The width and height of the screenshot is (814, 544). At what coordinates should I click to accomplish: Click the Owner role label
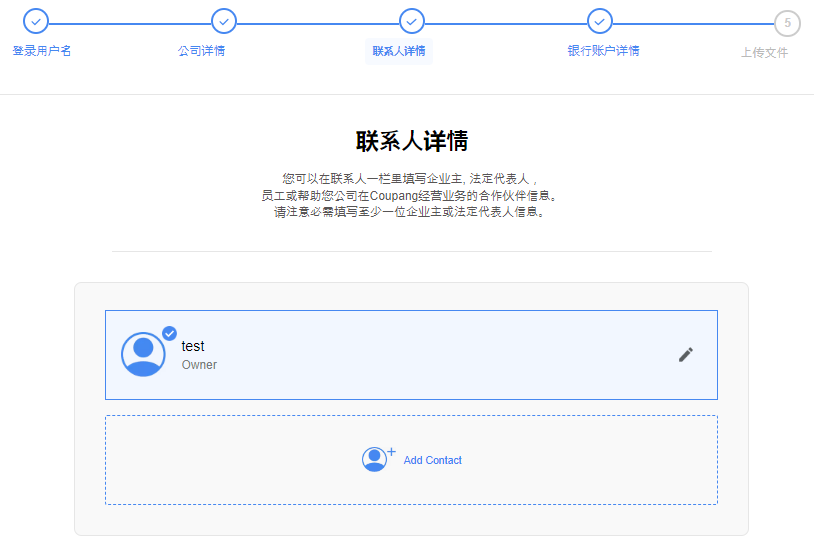[x=199, y=365]
